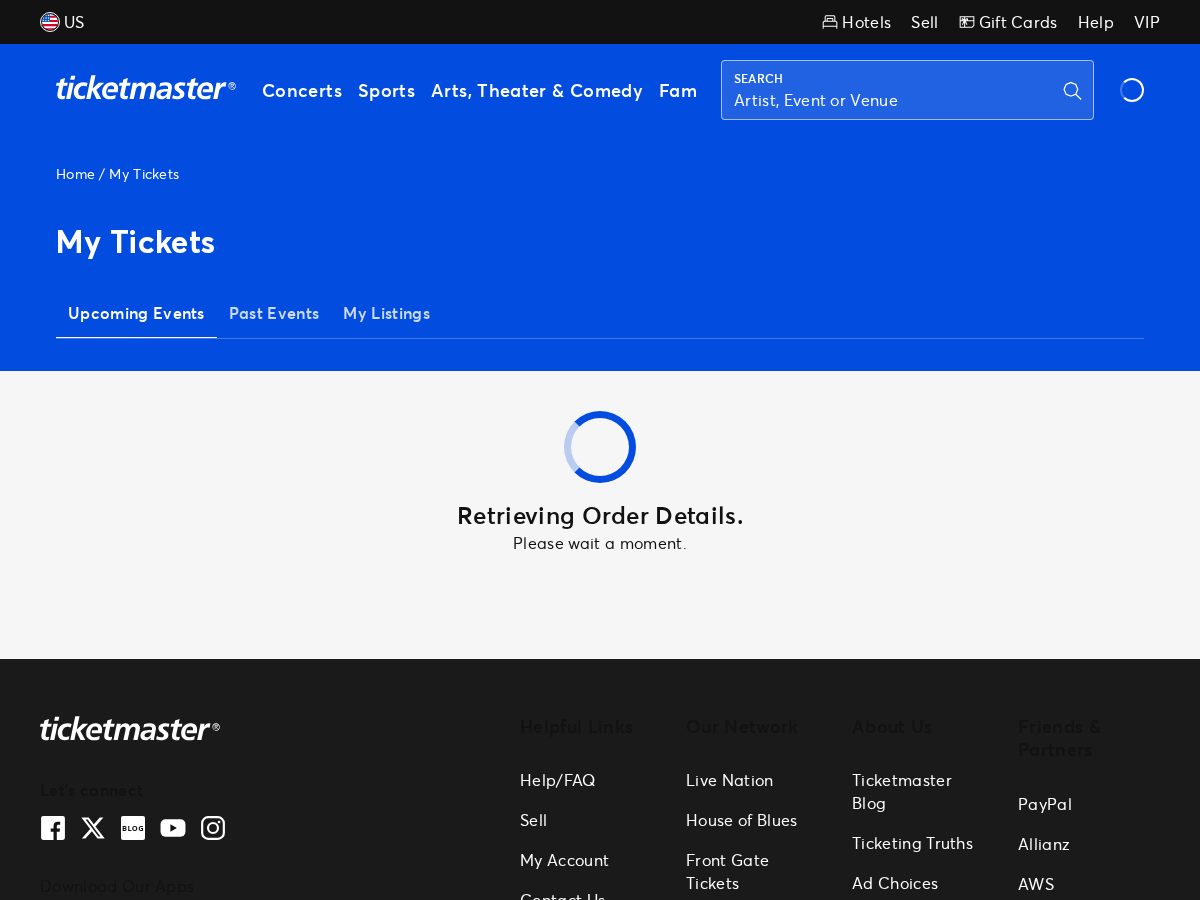Click Retrieving Order Details heading

(600, 516)
